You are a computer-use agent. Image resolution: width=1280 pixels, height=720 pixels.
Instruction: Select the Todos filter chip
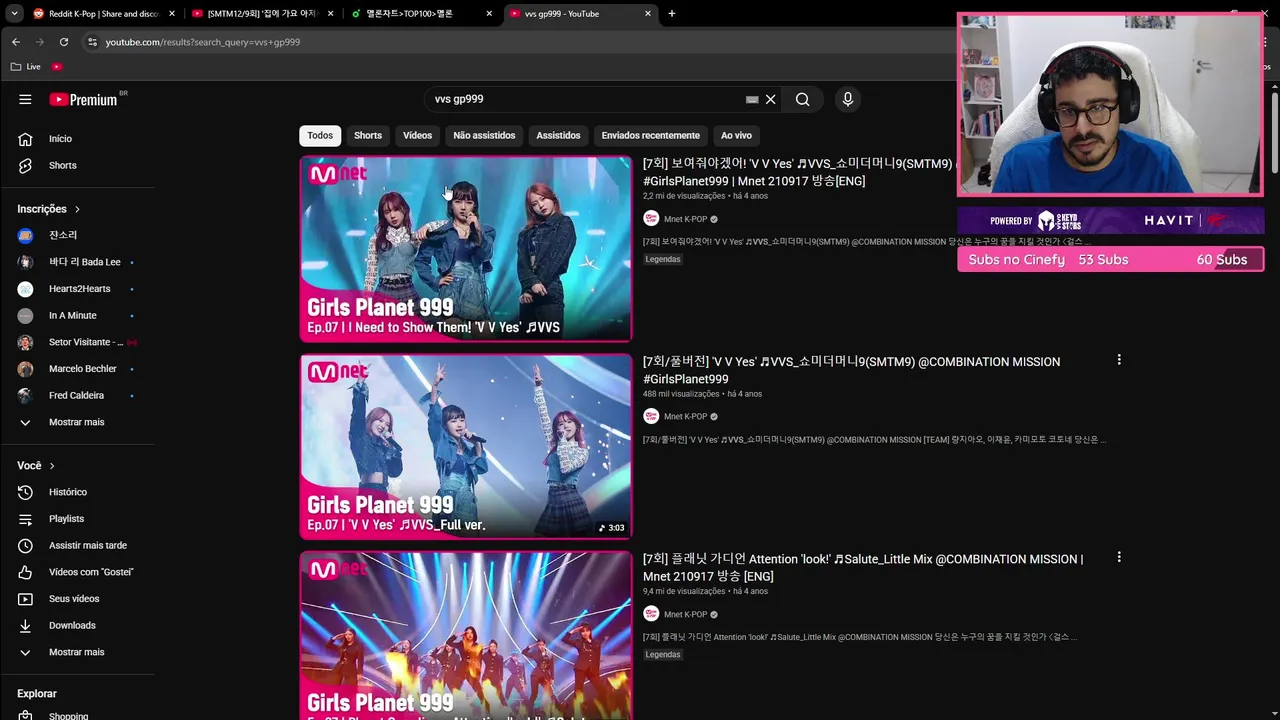coord(320,135)
